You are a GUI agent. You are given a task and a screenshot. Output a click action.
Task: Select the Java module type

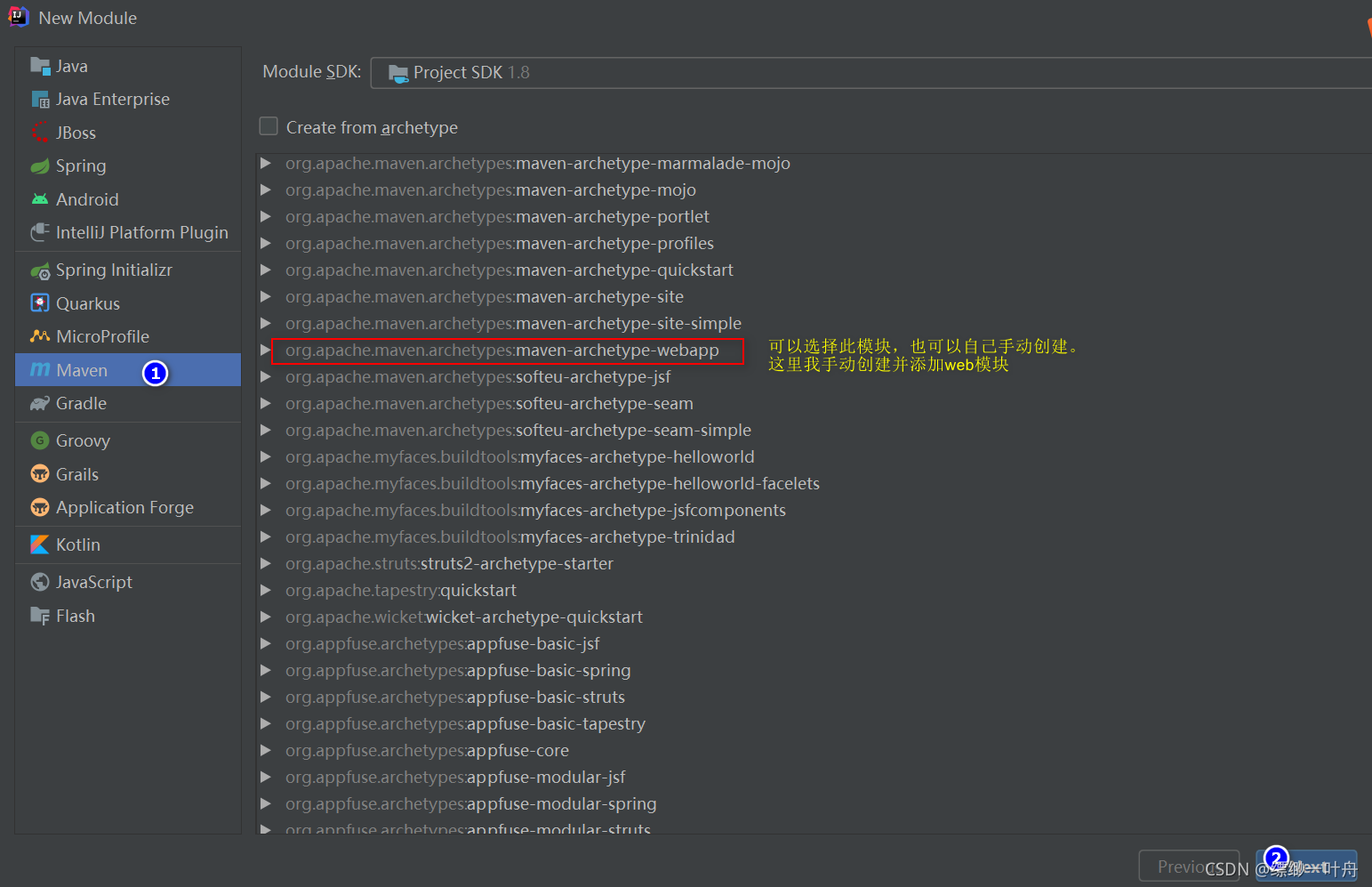pos(128,66)
